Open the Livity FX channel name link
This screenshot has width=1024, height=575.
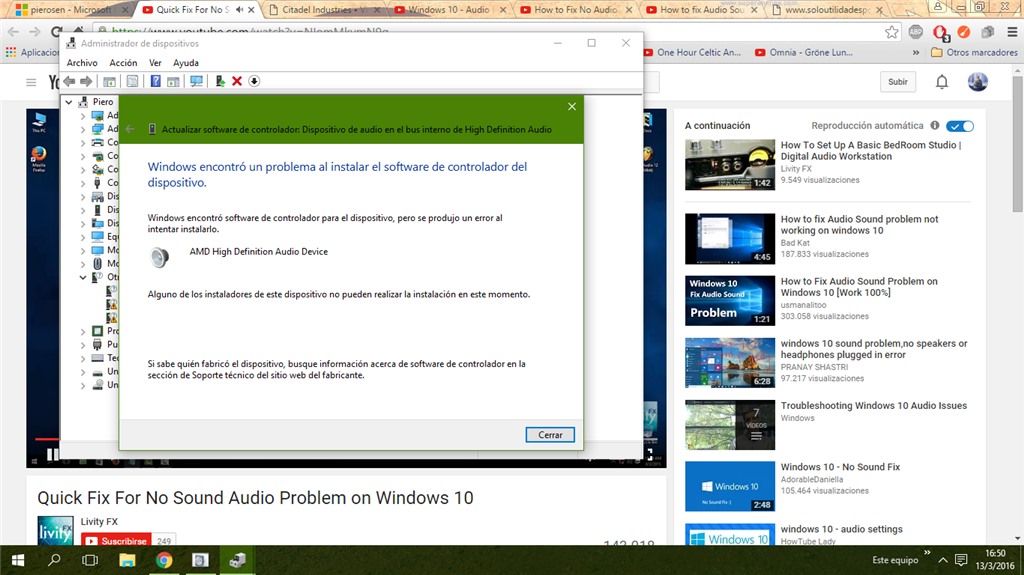coord(99,521)
